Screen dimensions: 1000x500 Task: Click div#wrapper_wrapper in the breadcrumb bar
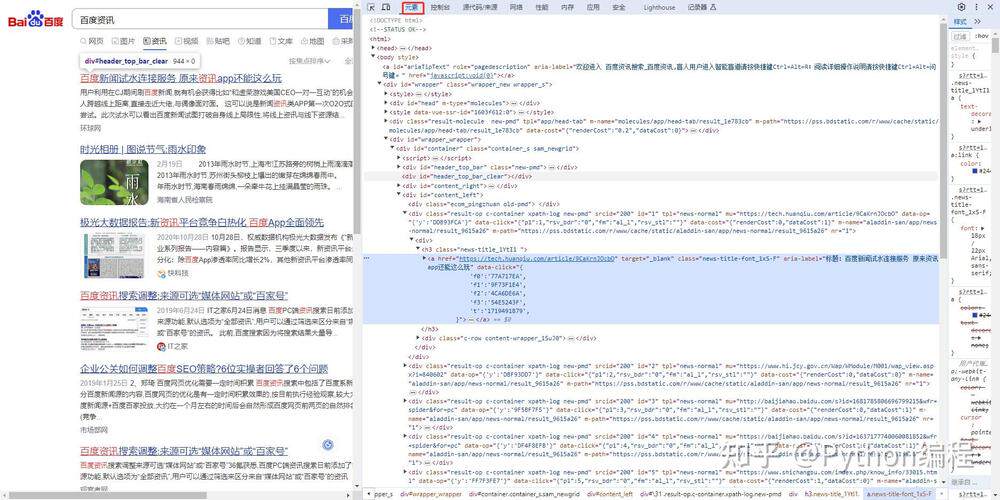(x=430, y=494)
